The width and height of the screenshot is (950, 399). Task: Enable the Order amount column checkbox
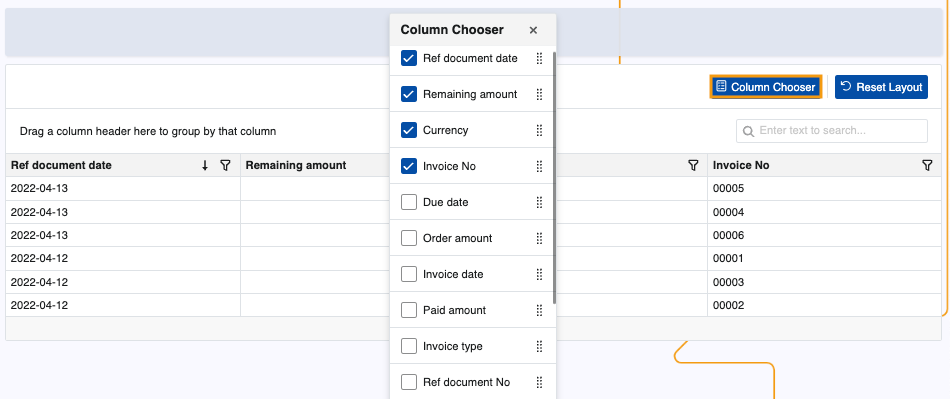click(409, 239)
